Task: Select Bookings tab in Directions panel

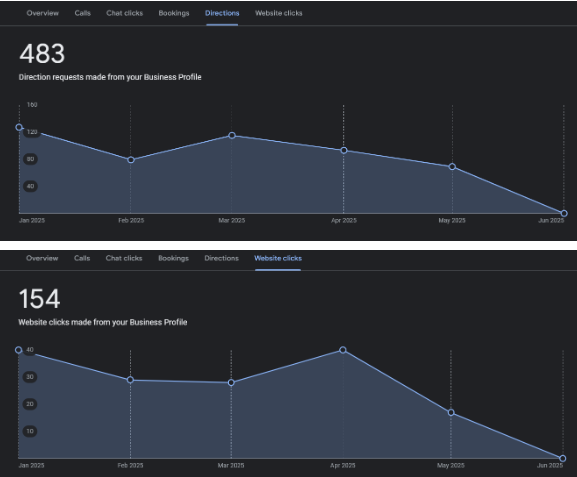Action: point(174,13)
